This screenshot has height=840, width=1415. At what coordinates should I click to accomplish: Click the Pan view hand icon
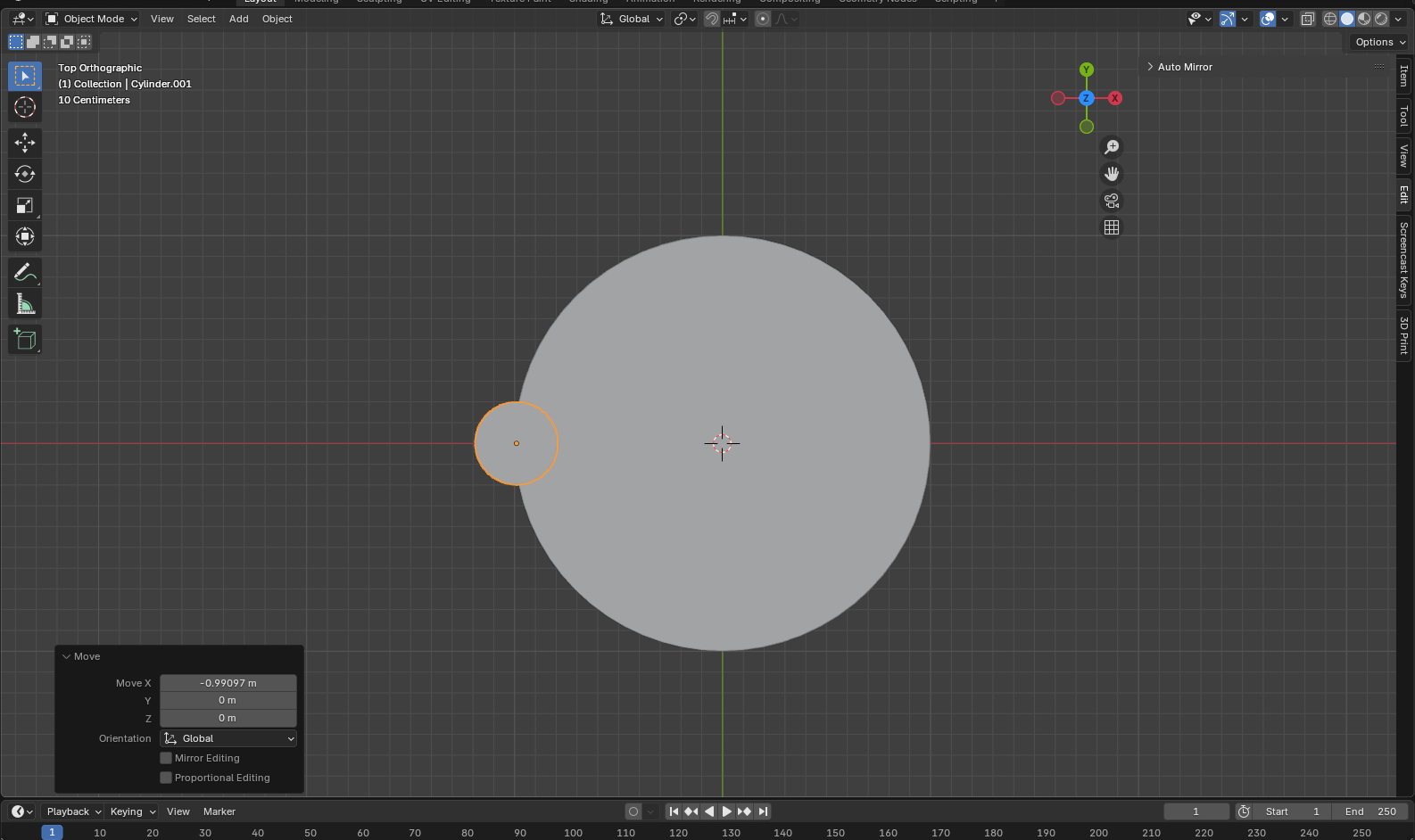[1112, 174]
